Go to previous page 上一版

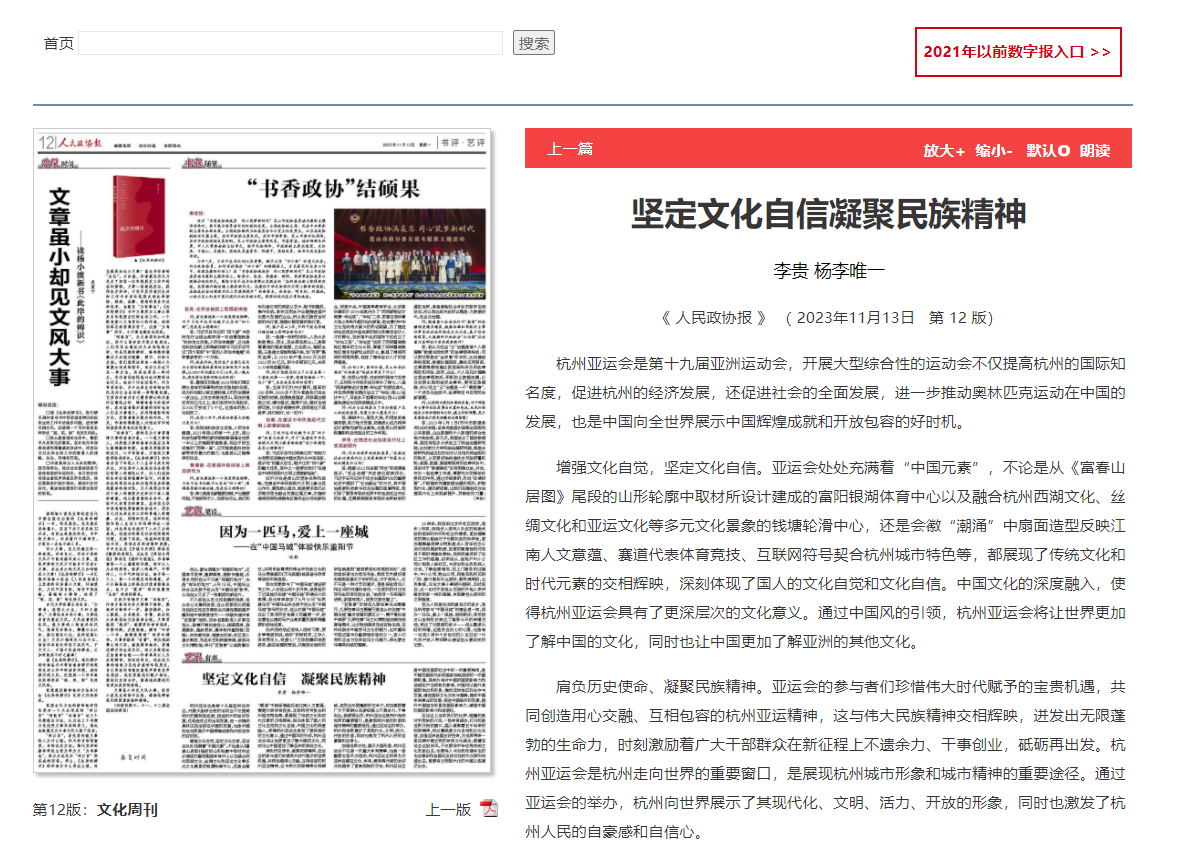point(447,810)
